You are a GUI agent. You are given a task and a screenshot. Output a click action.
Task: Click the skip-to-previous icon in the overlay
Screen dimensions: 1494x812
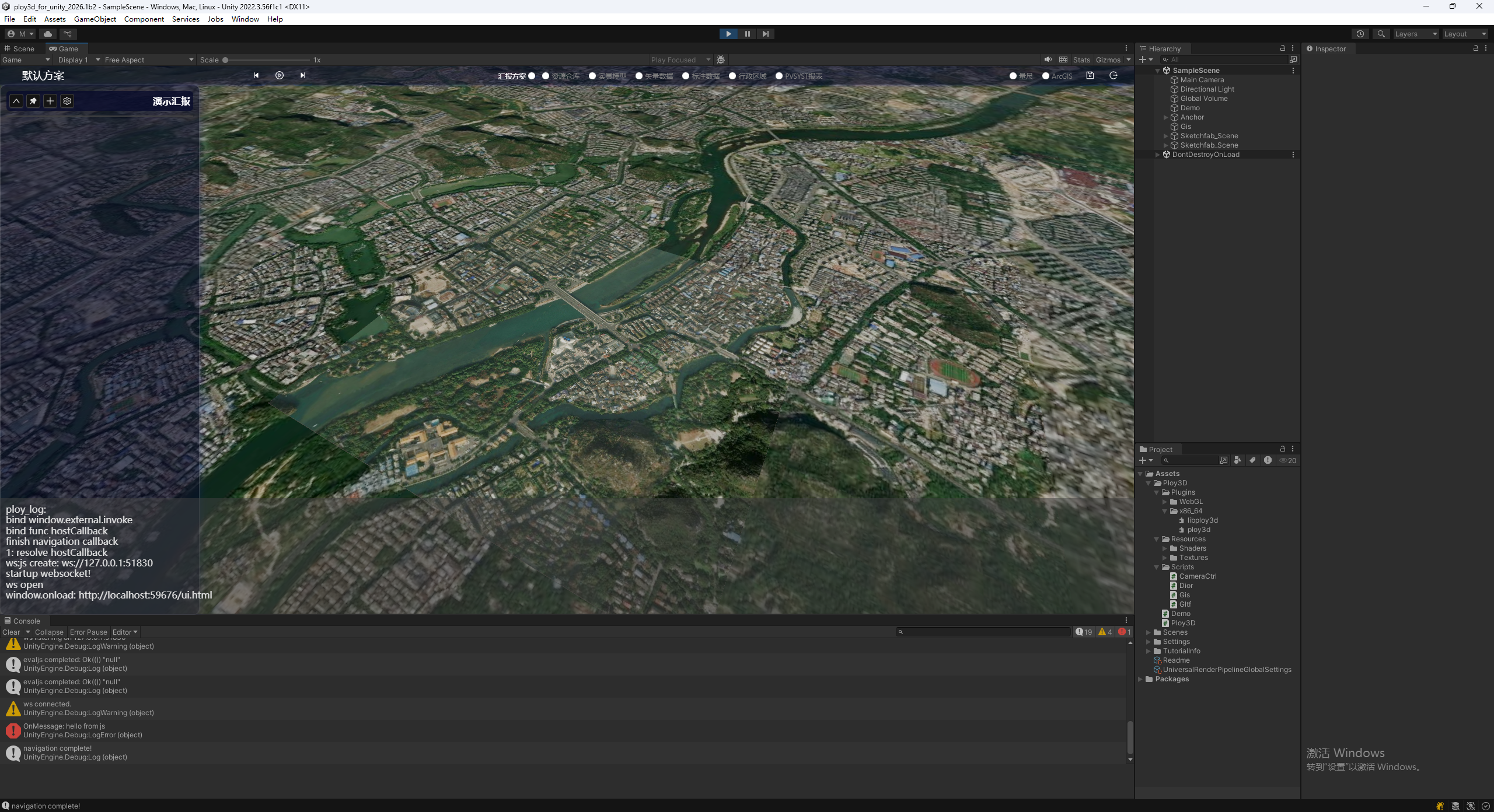(256, 75)
